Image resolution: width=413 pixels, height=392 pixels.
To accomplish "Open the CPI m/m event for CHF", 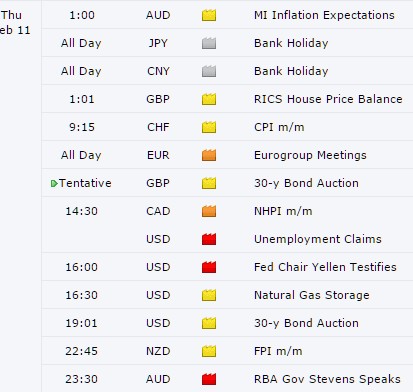I will [x=279, y=127].
